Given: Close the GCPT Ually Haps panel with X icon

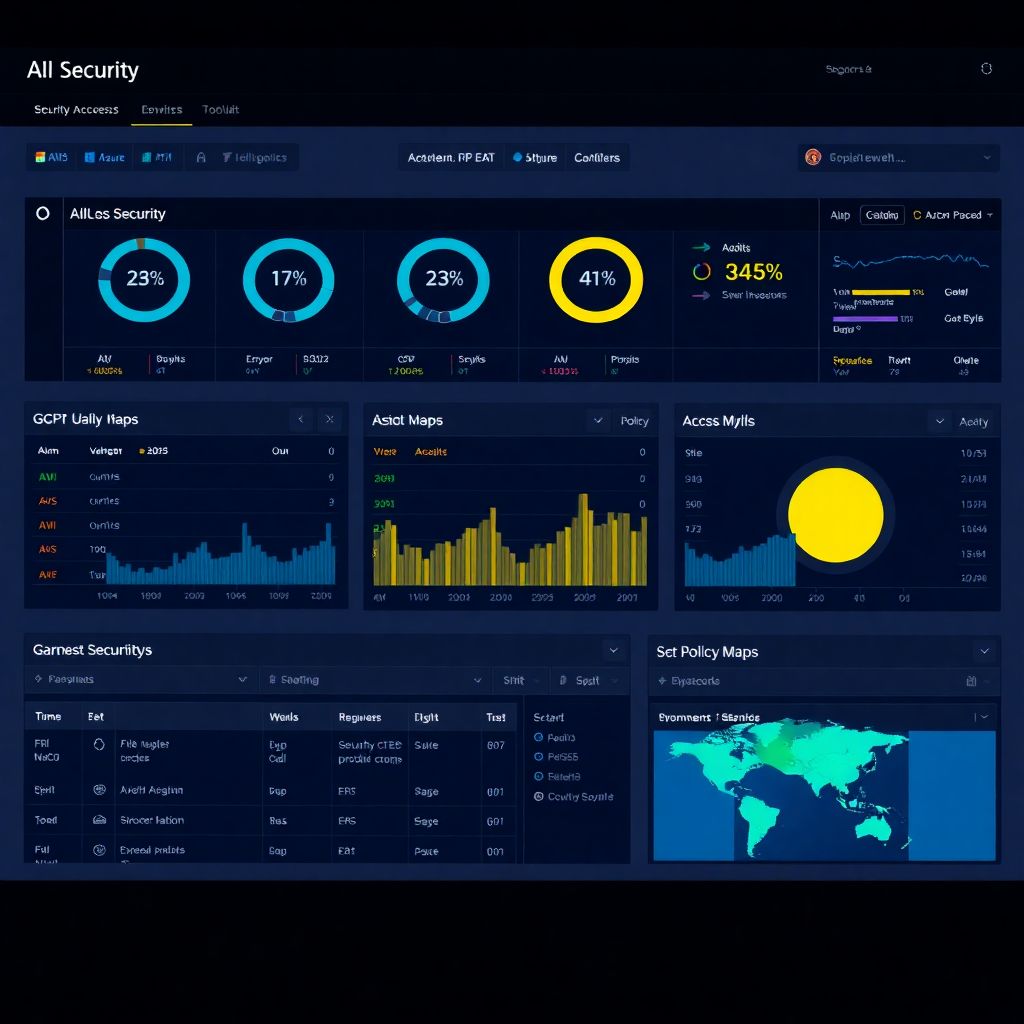Looking at the screenshot, I should pyautogui.click(x=330, y=420).
